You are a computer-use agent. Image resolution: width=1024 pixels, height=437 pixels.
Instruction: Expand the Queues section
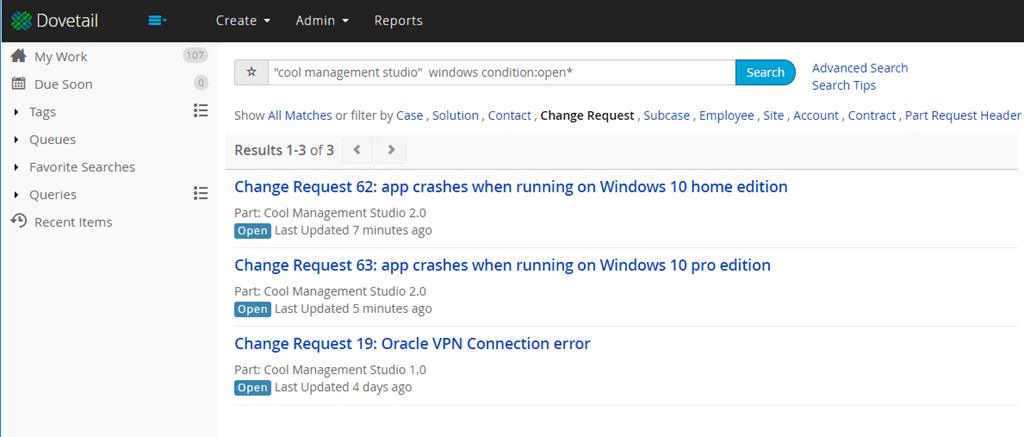16,139
